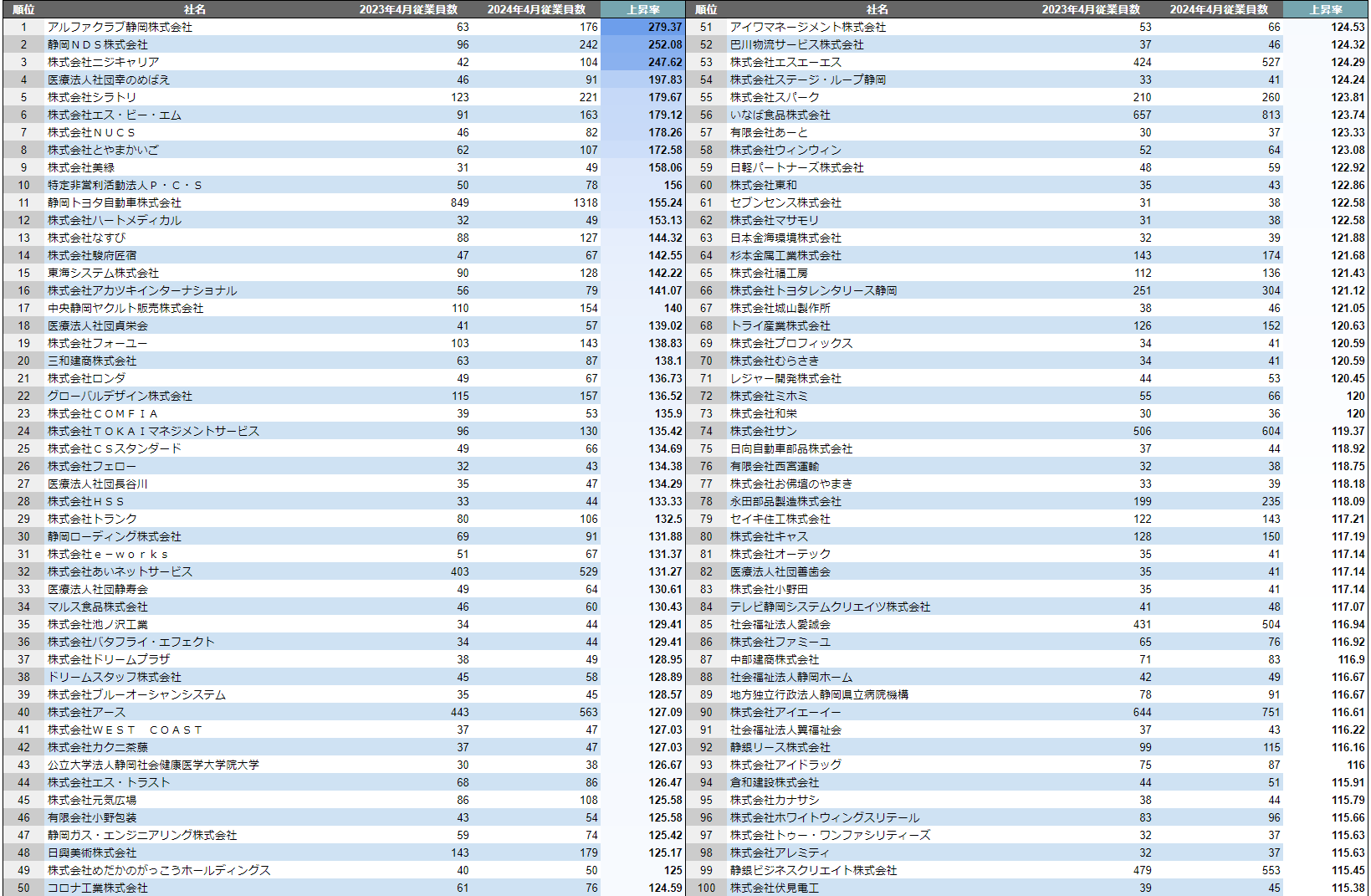Click 株式会社ウィンウィン name cell
This screenshot has height=896, width=1371.
785,150
